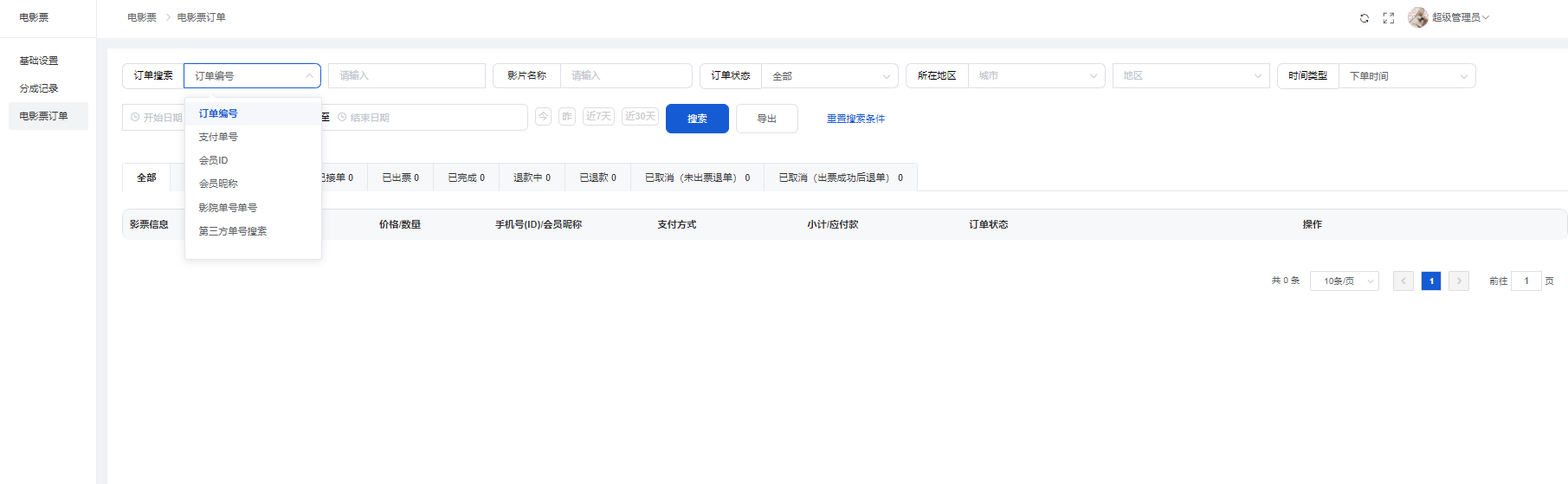
Task: Click the 影片名称 input field
Action: [x=625, y=76]
